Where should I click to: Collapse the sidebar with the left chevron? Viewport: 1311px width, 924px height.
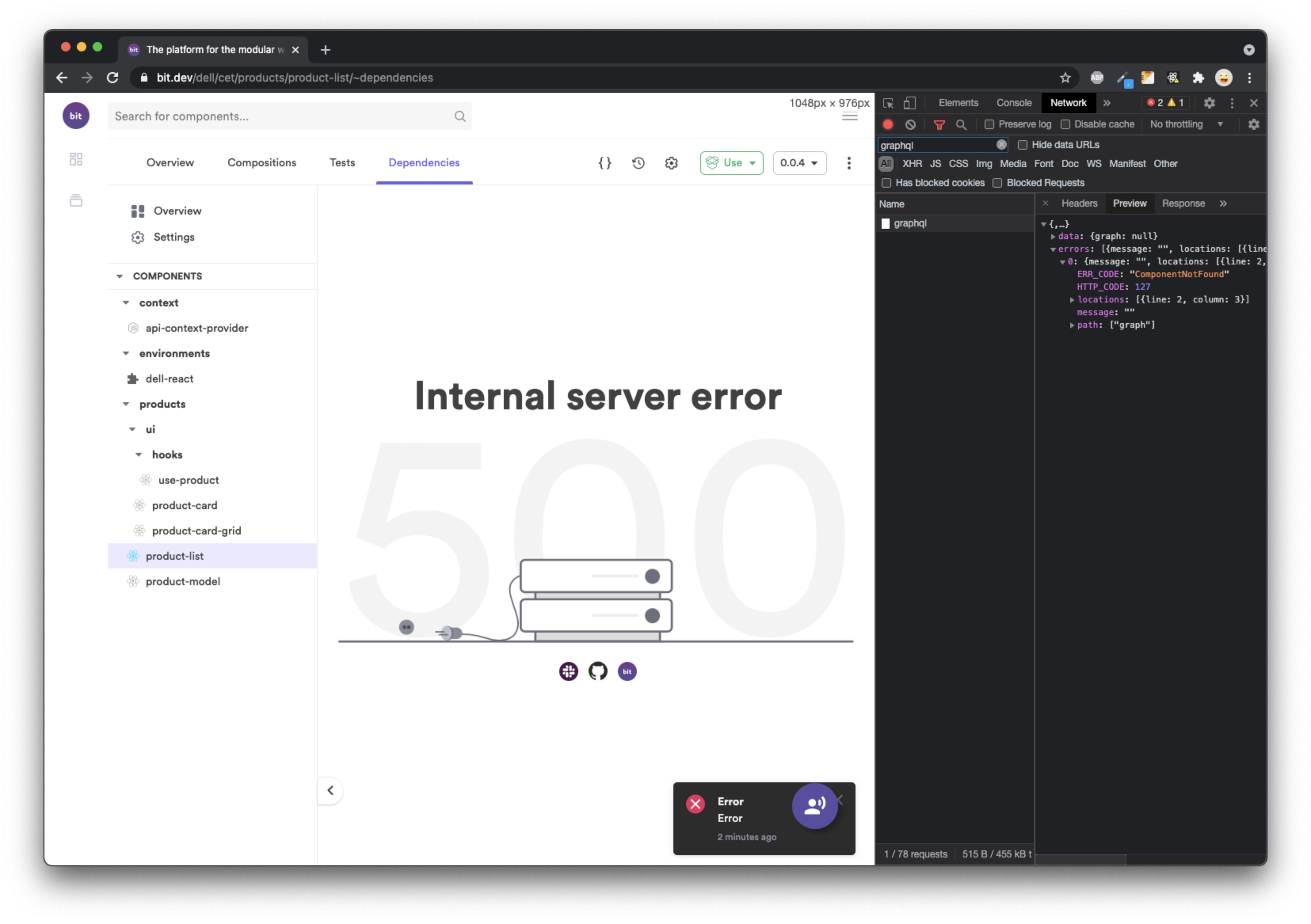coord(330,791)
